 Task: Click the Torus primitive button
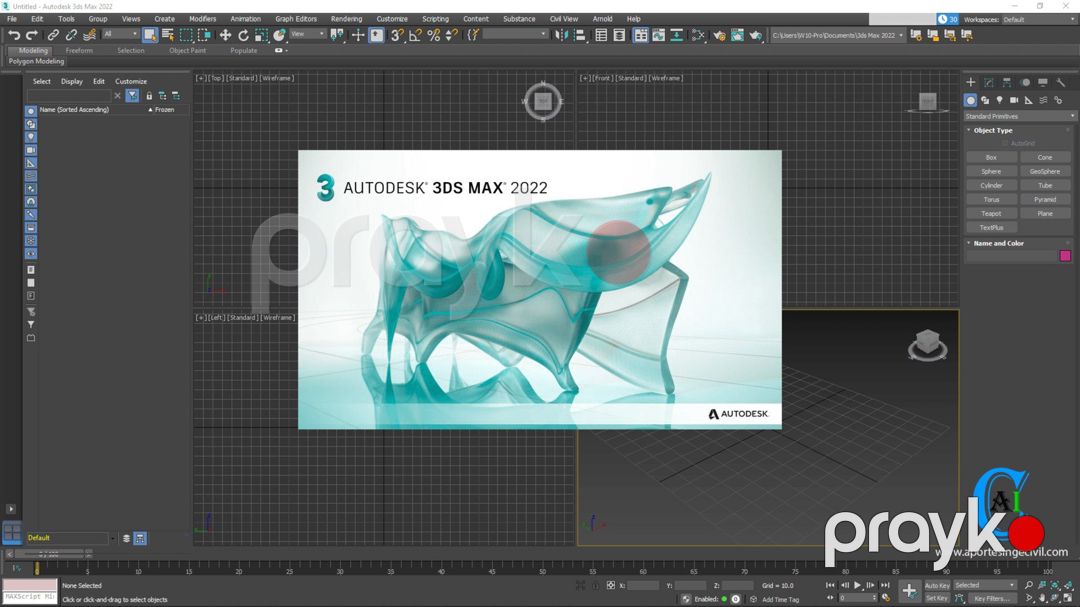(x=991, y=200)
